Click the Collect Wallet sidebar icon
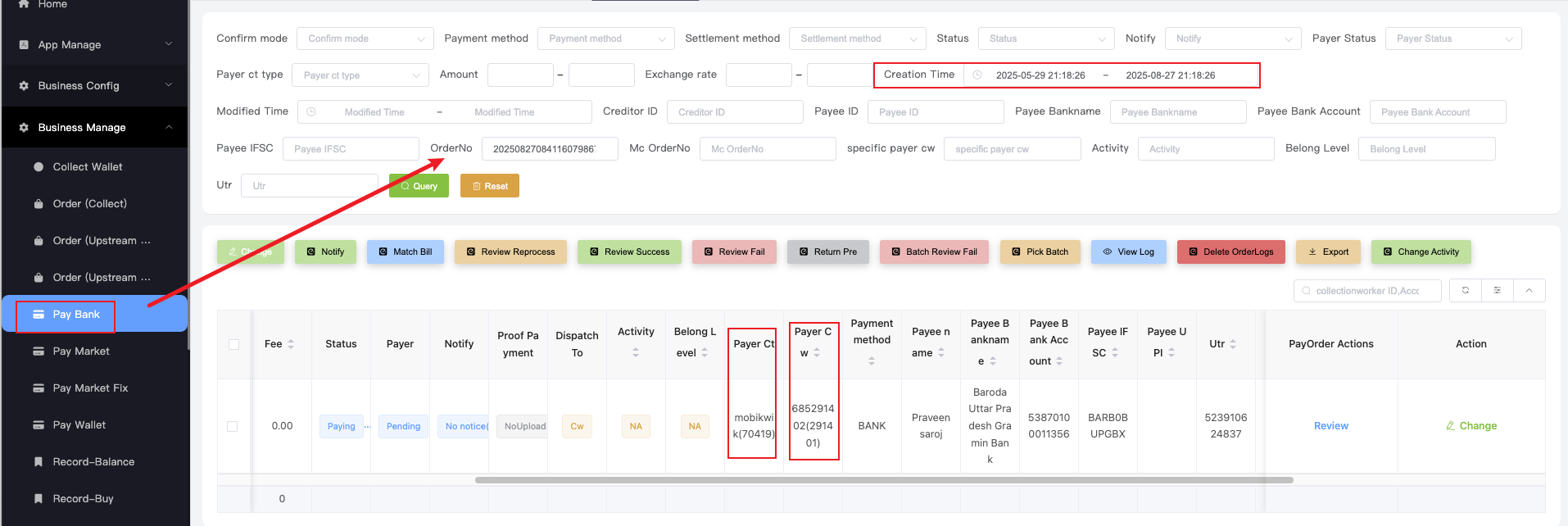 [x=39, y=167]
